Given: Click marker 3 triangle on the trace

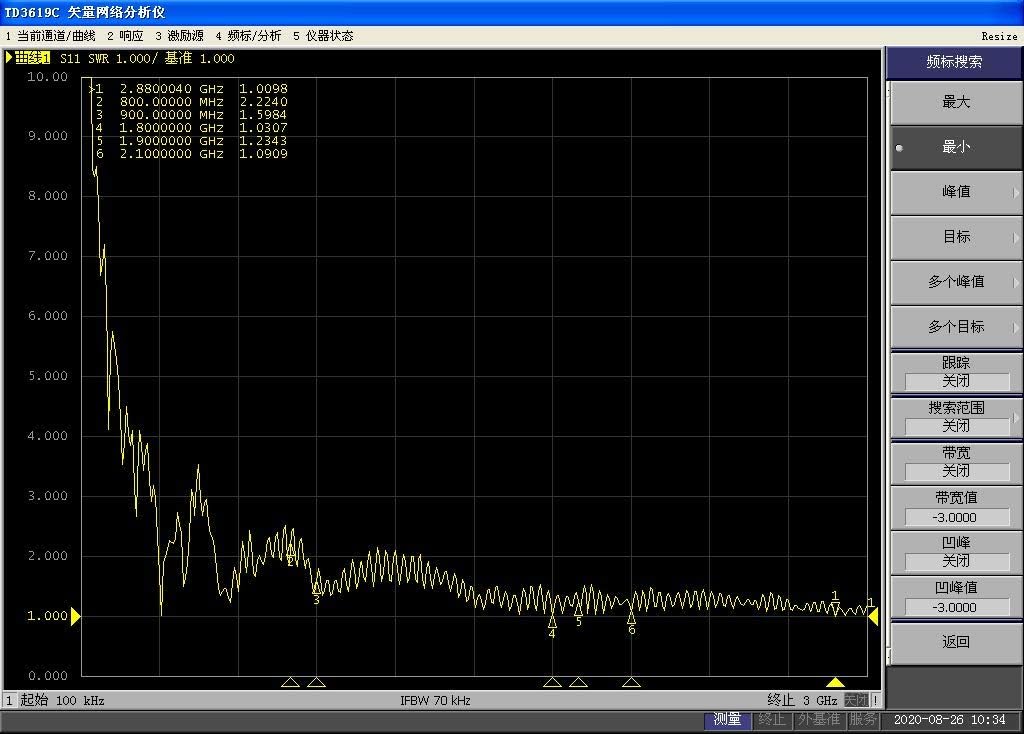Looking at the screenshot, I should point(316,588).
